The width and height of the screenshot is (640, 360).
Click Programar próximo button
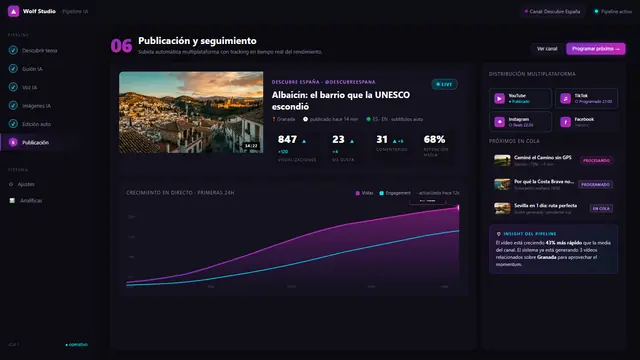(x=596, y=49)
